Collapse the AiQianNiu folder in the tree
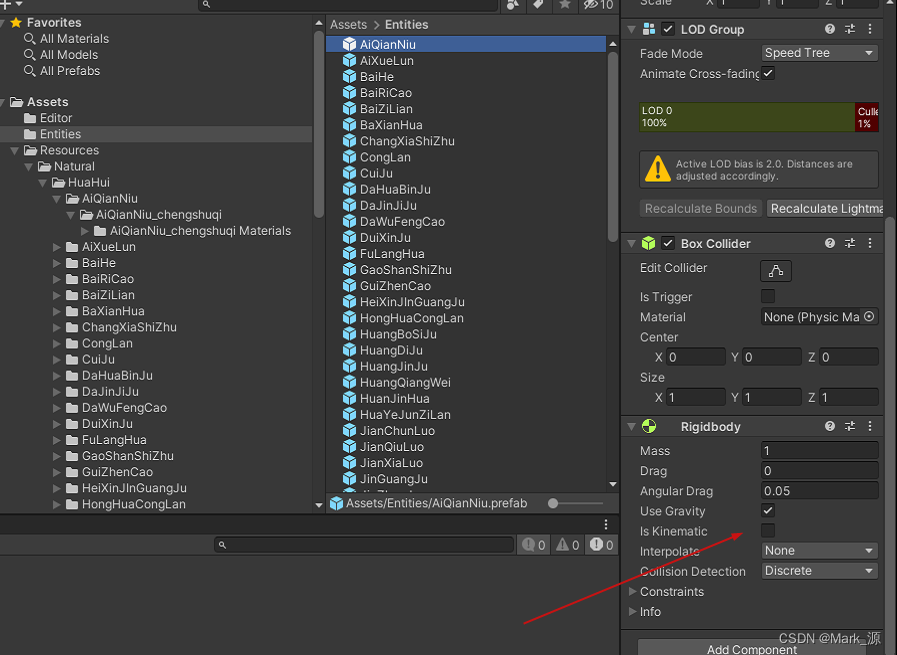The image size is (897, 655). tap(58, 198)
